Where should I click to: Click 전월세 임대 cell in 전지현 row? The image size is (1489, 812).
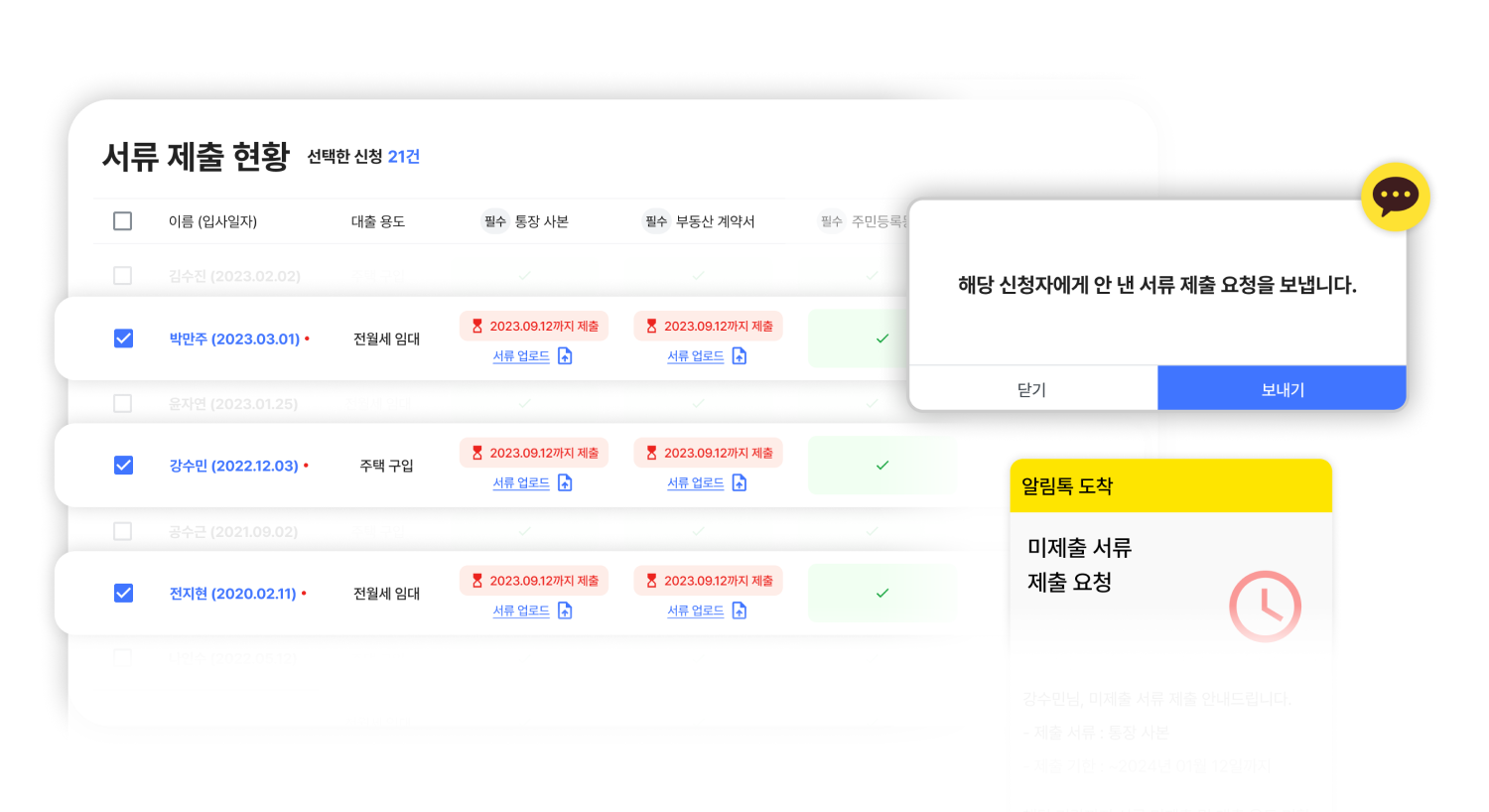(387, 593)
